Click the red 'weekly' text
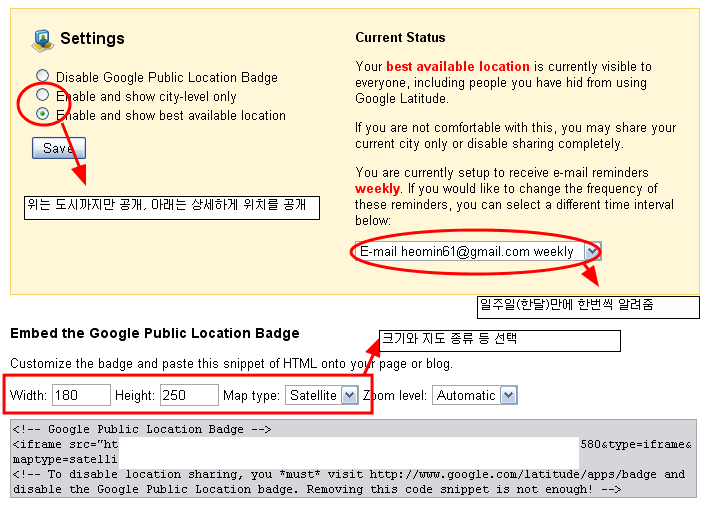707x508 pixels. tap(377, 188)
